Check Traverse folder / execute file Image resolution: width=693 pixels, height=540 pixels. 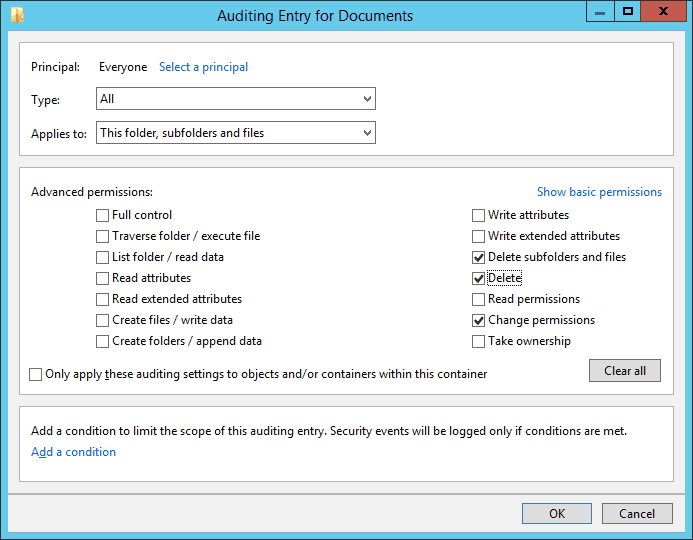tap(103, 236)
